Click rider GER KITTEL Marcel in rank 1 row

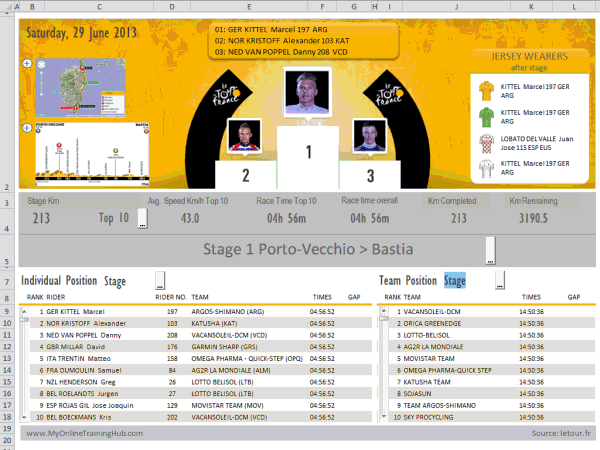coord(75,311)
